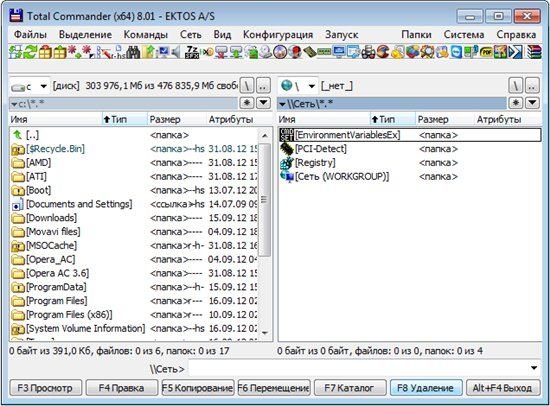
Task: Open the right panel favorites asterisk button
Action: 516,103
